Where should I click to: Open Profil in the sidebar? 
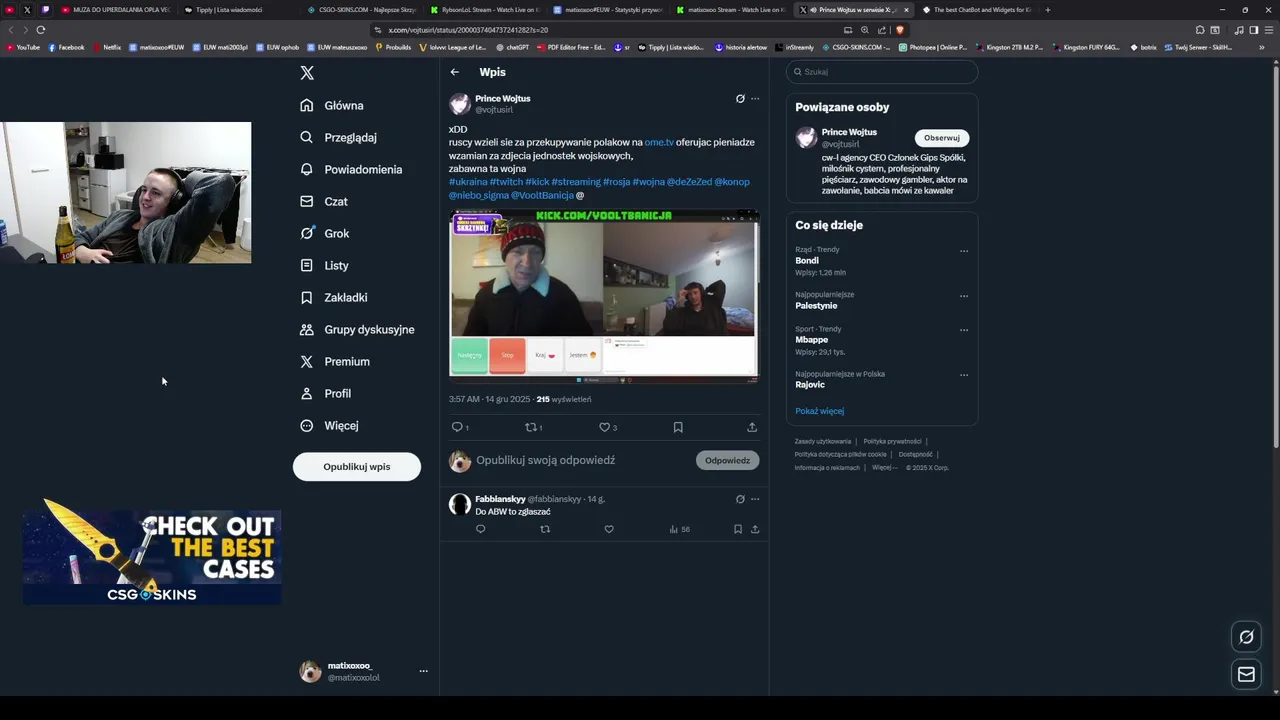click(x=326, y=393)
